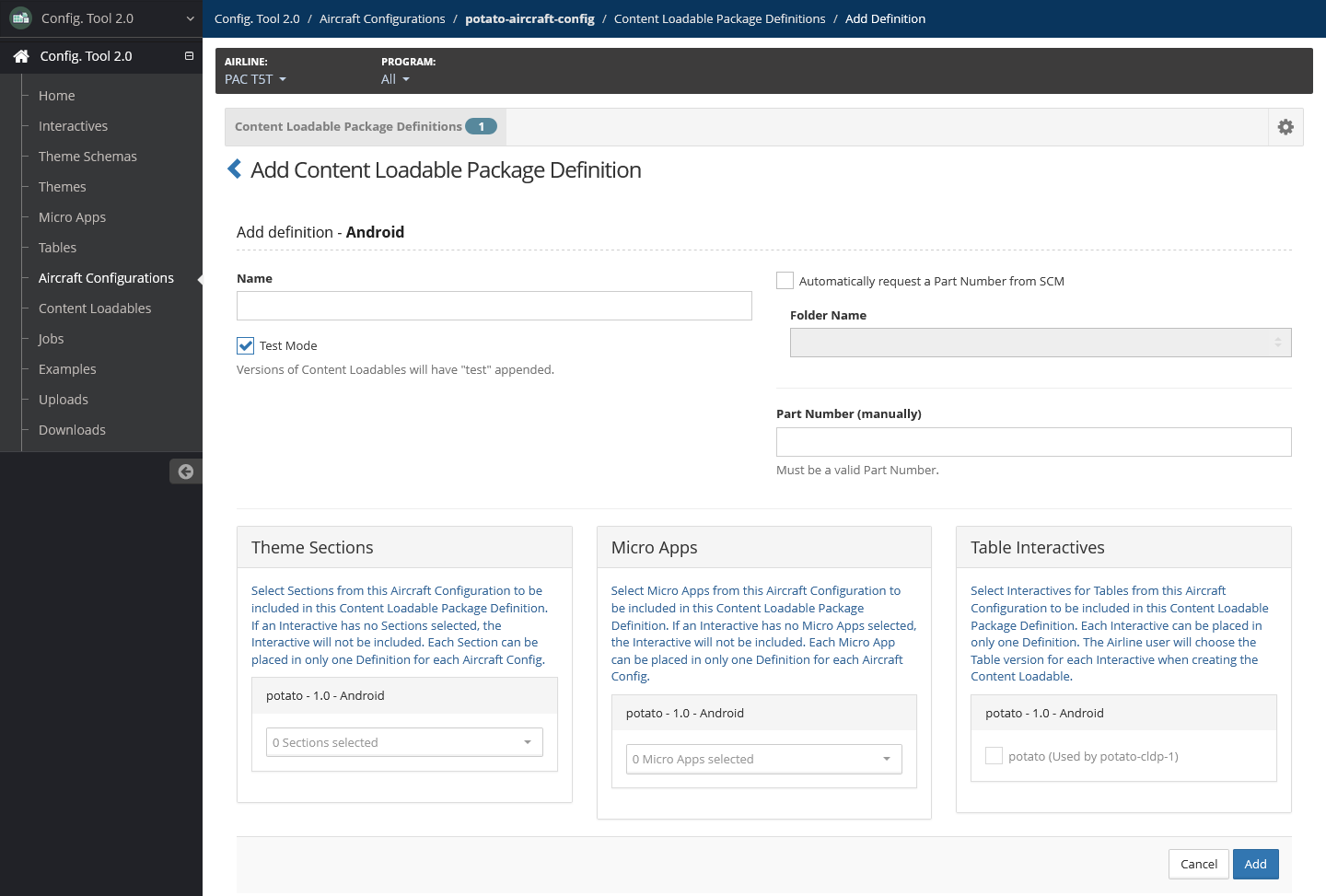Click the home icon beside Config. Tool 2.0
Screen dimensions: 1326x896
21,56
